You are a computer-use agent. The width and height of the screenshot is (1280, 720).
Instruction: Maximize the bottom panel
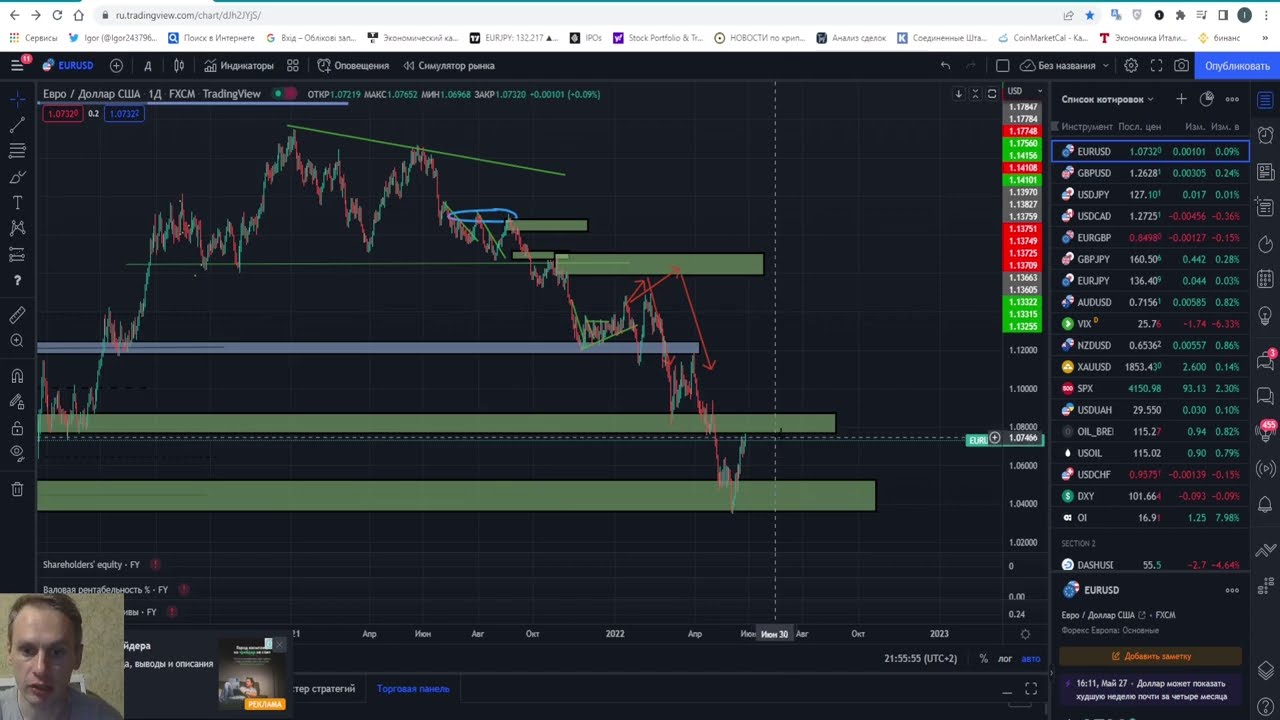click(x=1031, y=689)
